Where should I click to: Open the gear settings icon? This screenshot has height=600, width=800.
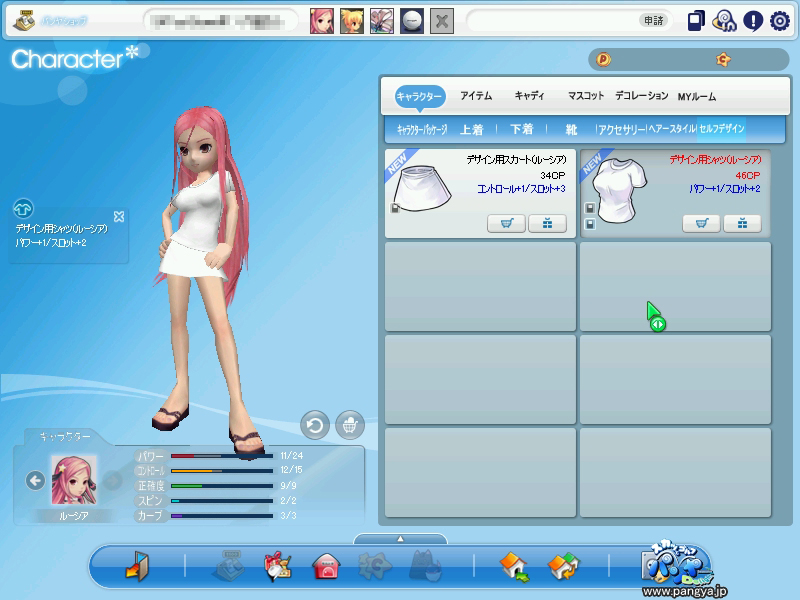click(x=780, y=21)
